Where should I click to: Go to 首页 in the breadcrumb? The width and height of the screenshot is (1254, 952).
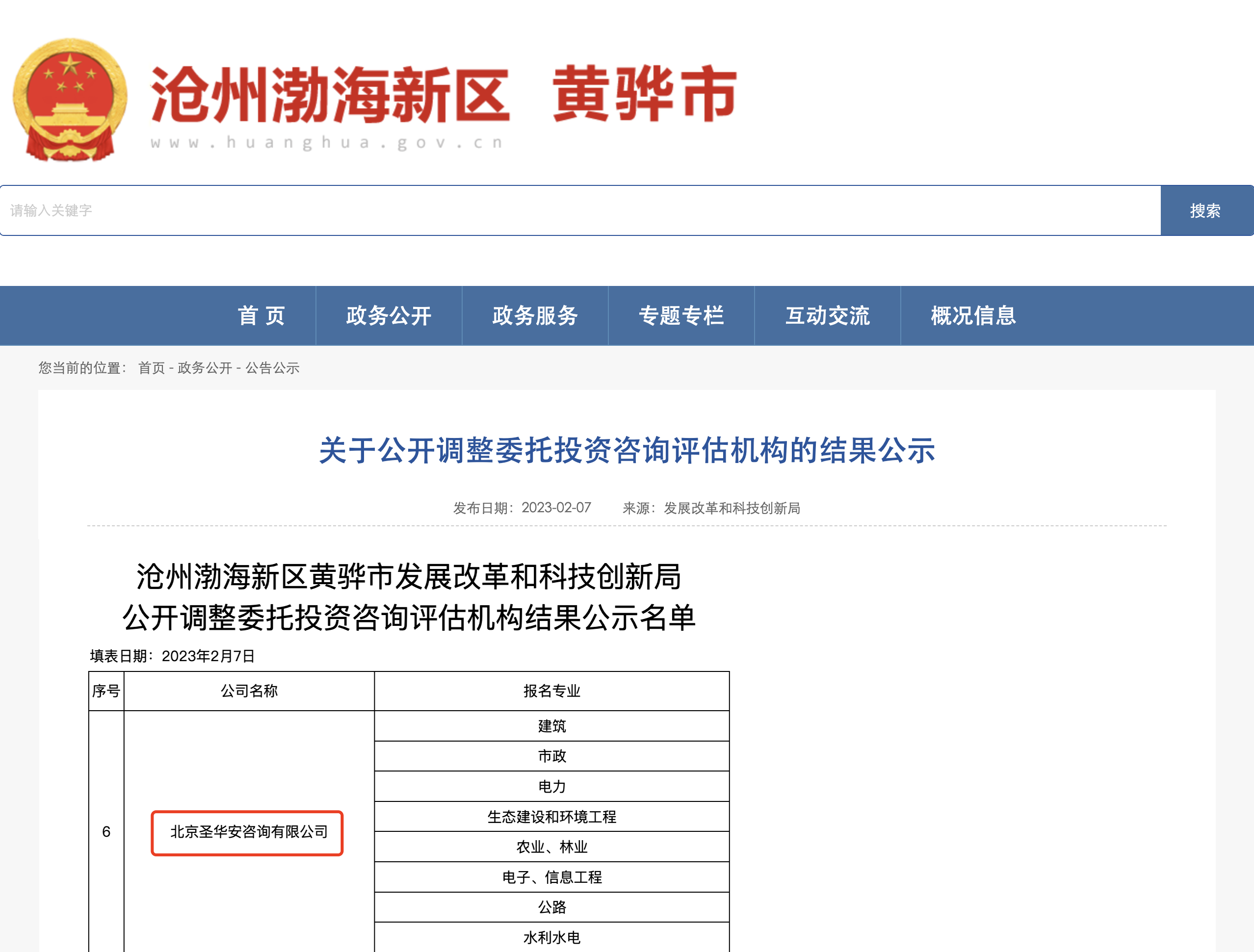(x=152, y=368)
